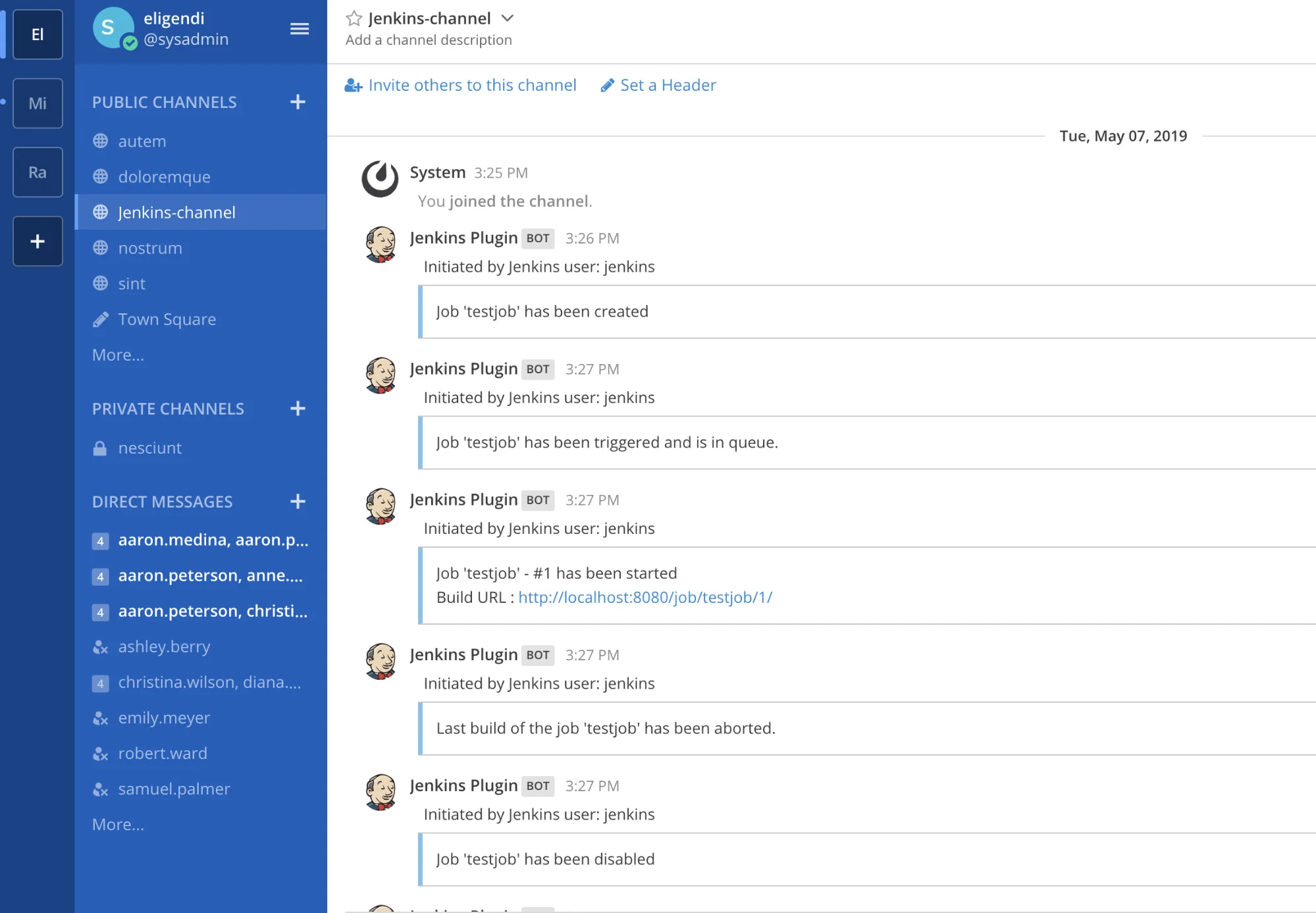Click the @sysadmin username
The height and width of the screenshot is (913, 1316).
[186, 39]
